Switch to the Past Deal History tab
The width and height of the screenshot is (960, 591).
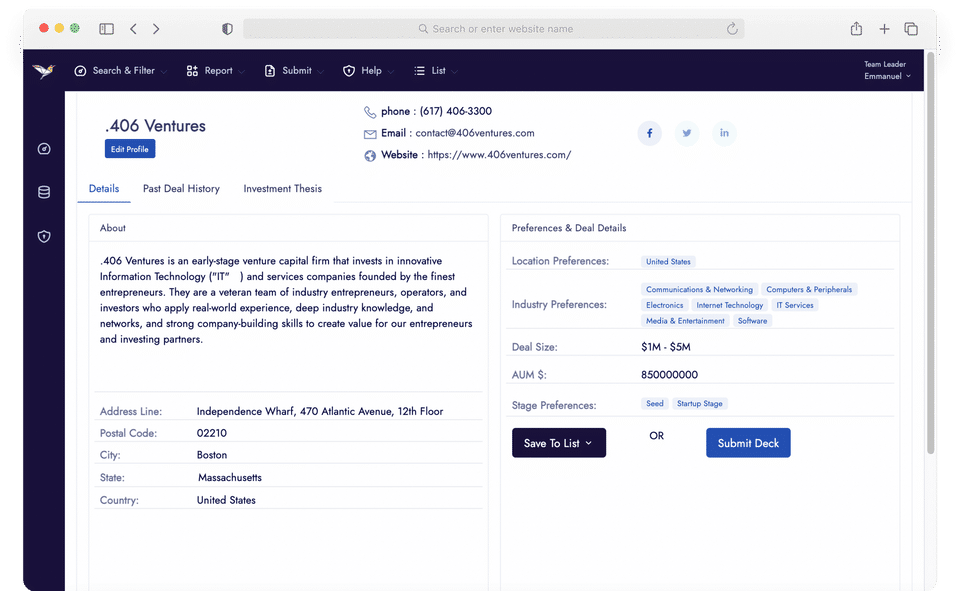[181, 189]
